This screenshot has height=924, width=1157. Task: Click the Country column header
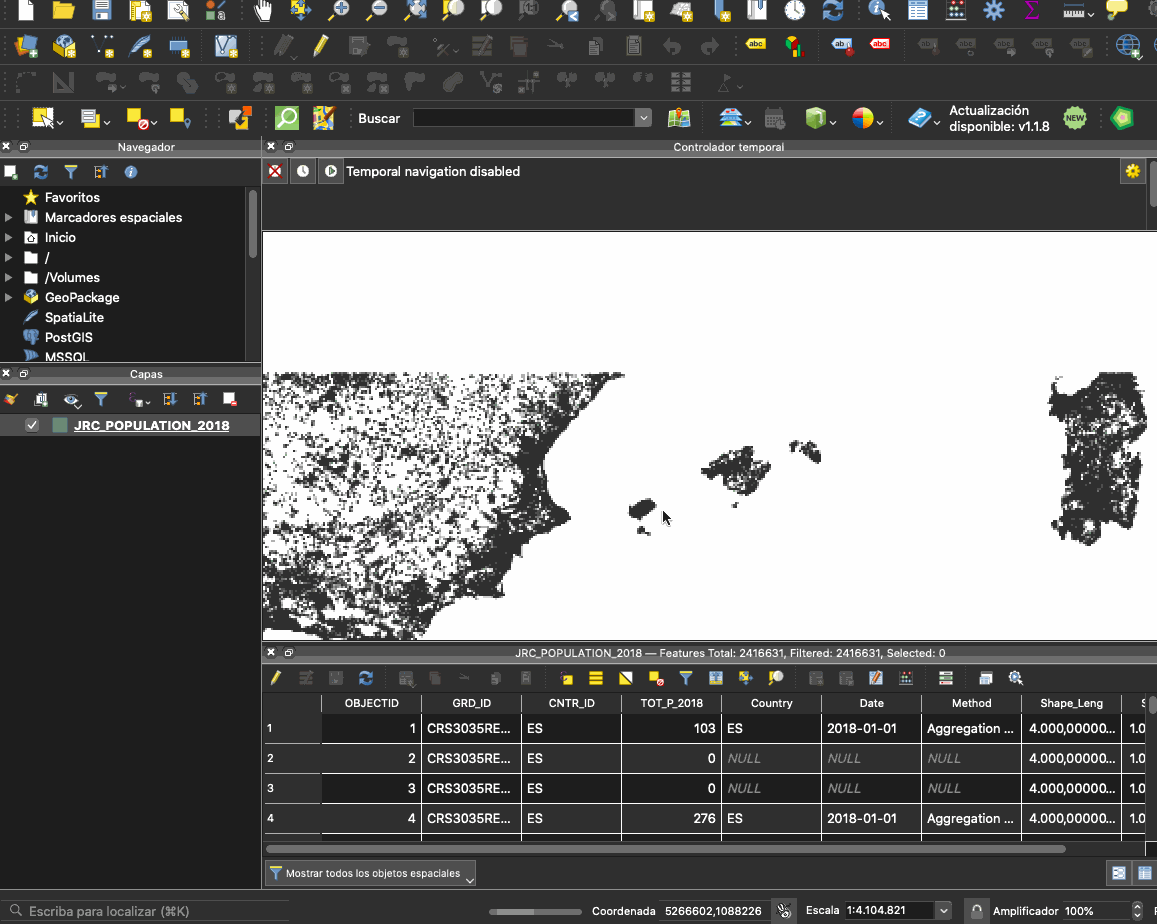tap(771, 703)
